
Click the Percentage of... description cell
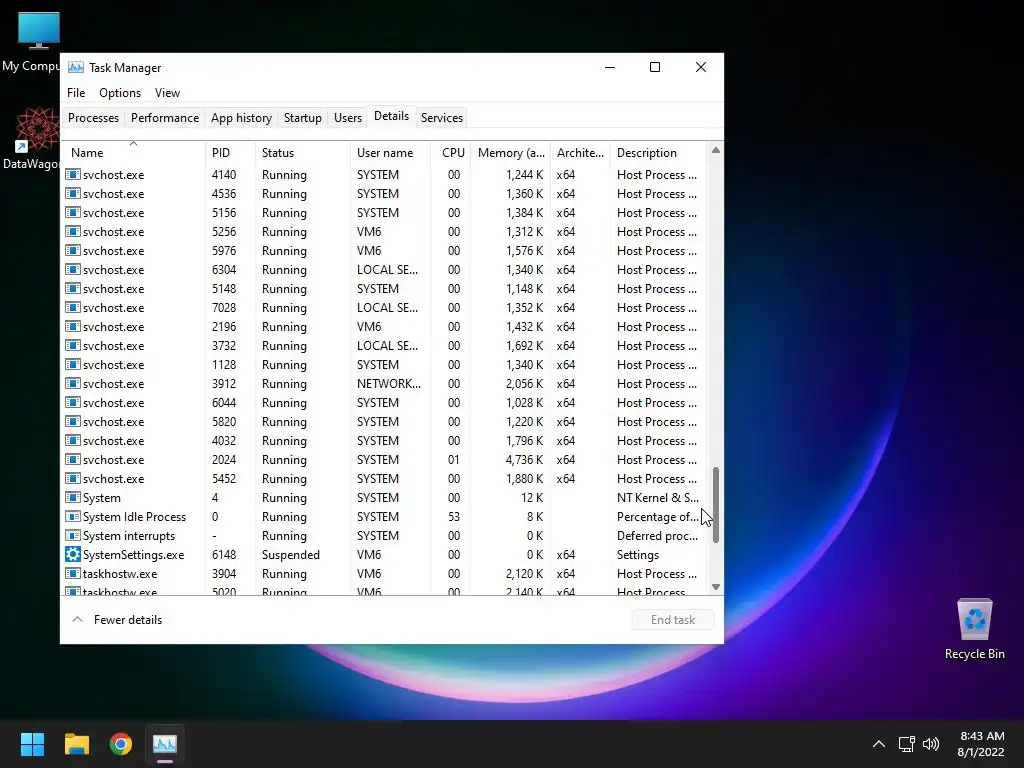pos(658,517)
